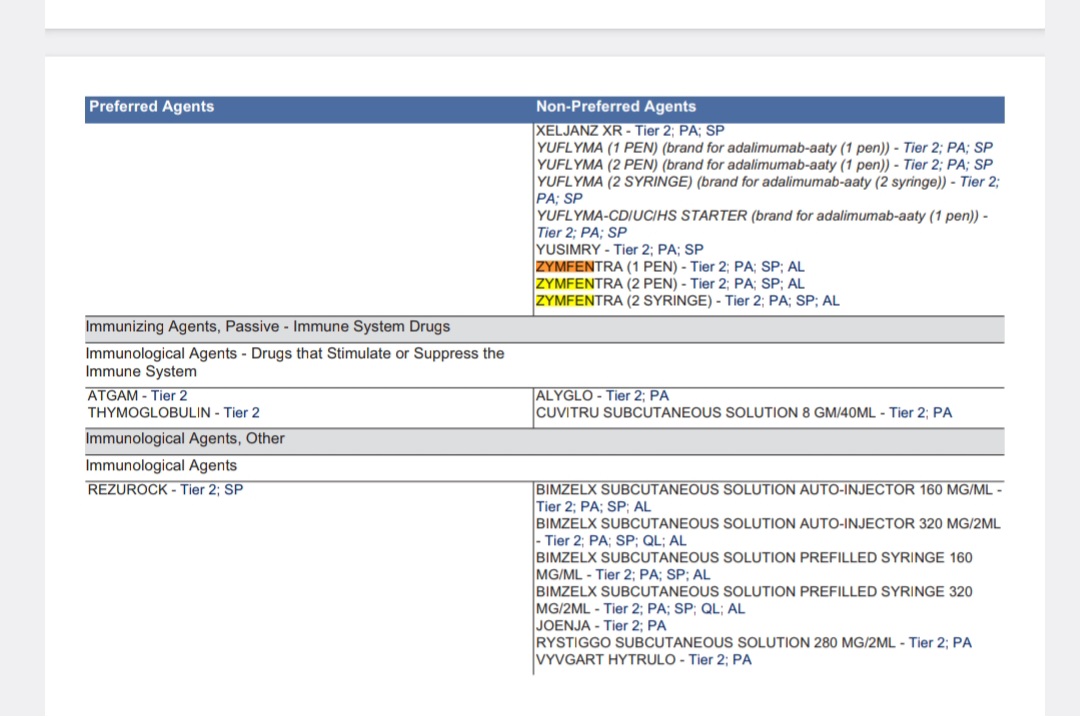Select the ATGAM - Tier 2 entry
Image resolution: width=1080 pixels, height=716 pixels.
coord(137,396)
